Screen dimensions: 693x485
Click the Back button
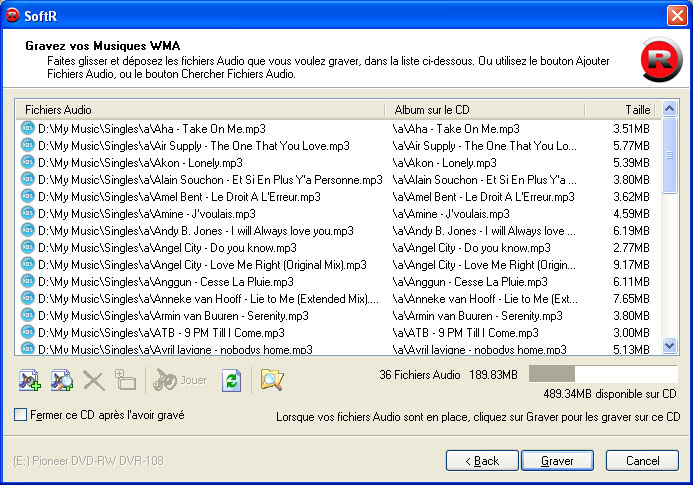pyautogui.click(x=482, y=461)
